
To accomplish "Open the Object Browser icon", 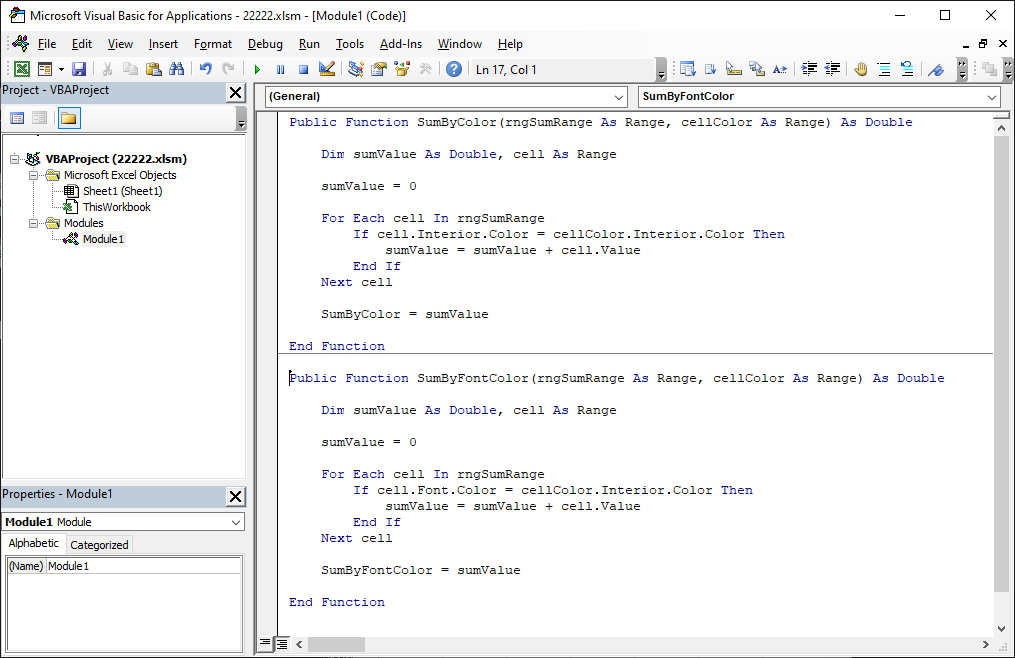I will click(402, 69).
